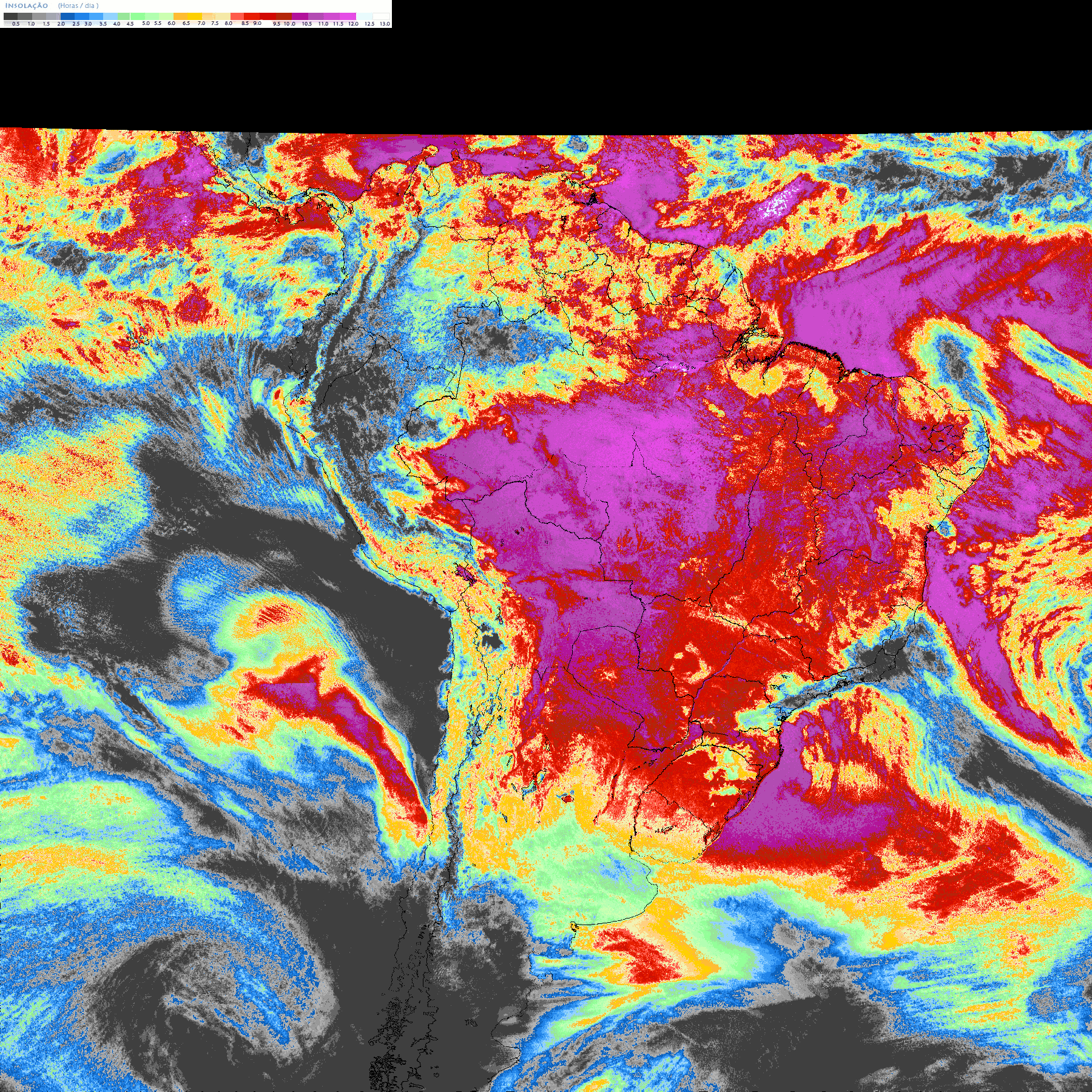Click the 4.0 legend value
This screenshot has width=1092, height=1092.
click(117, 24)
